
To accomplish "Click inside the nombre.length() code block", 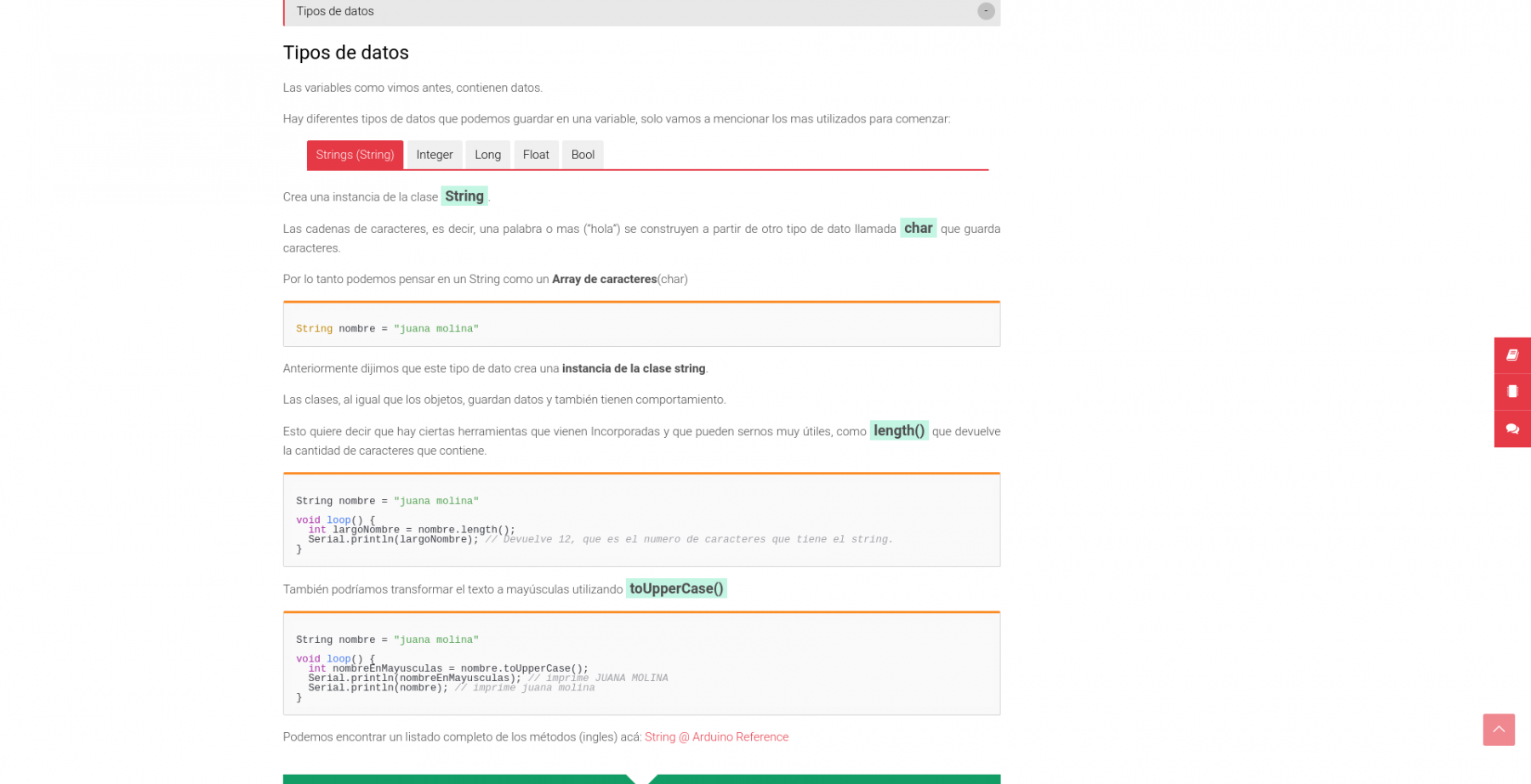I will 641,520.
